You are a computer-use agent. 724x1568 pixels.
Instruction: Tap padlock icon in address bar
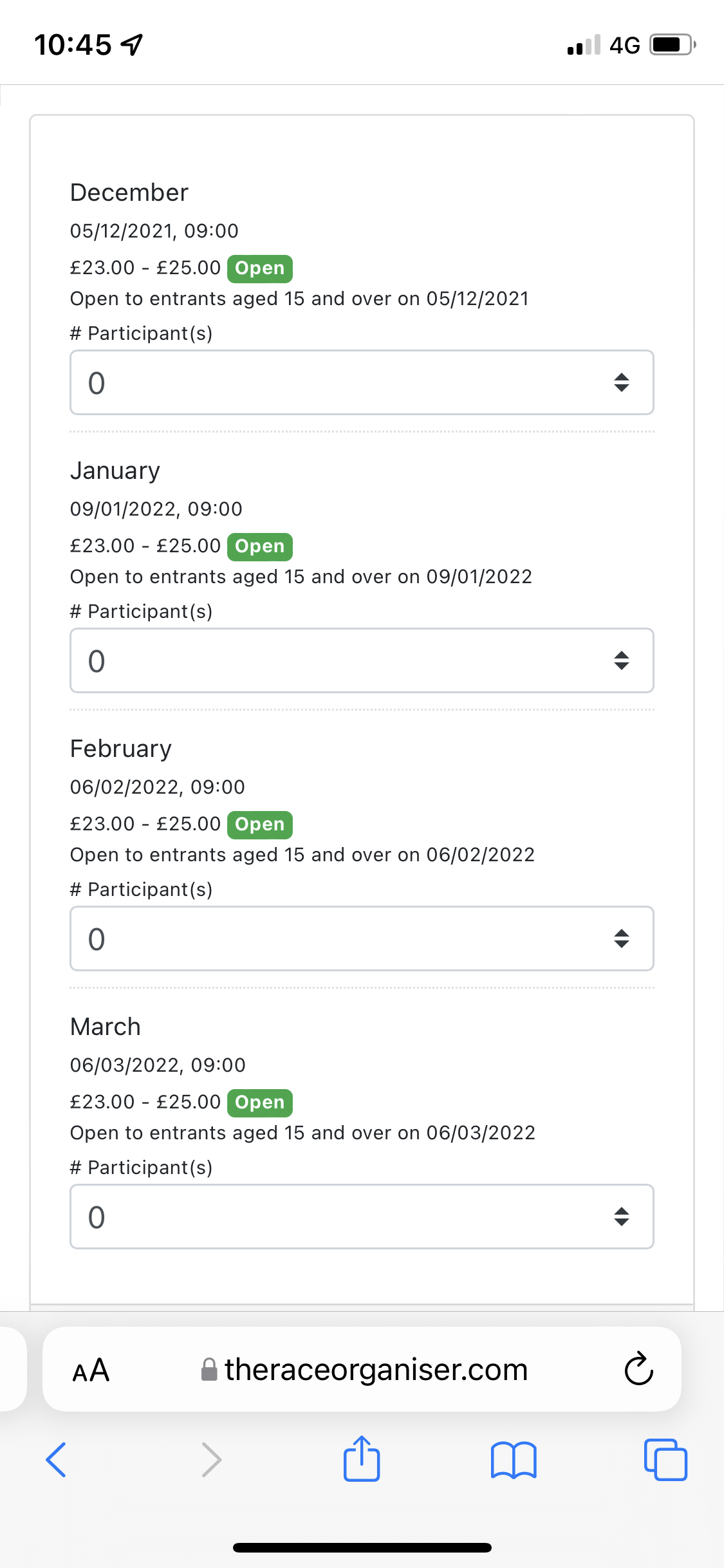tap(209, 1370)
